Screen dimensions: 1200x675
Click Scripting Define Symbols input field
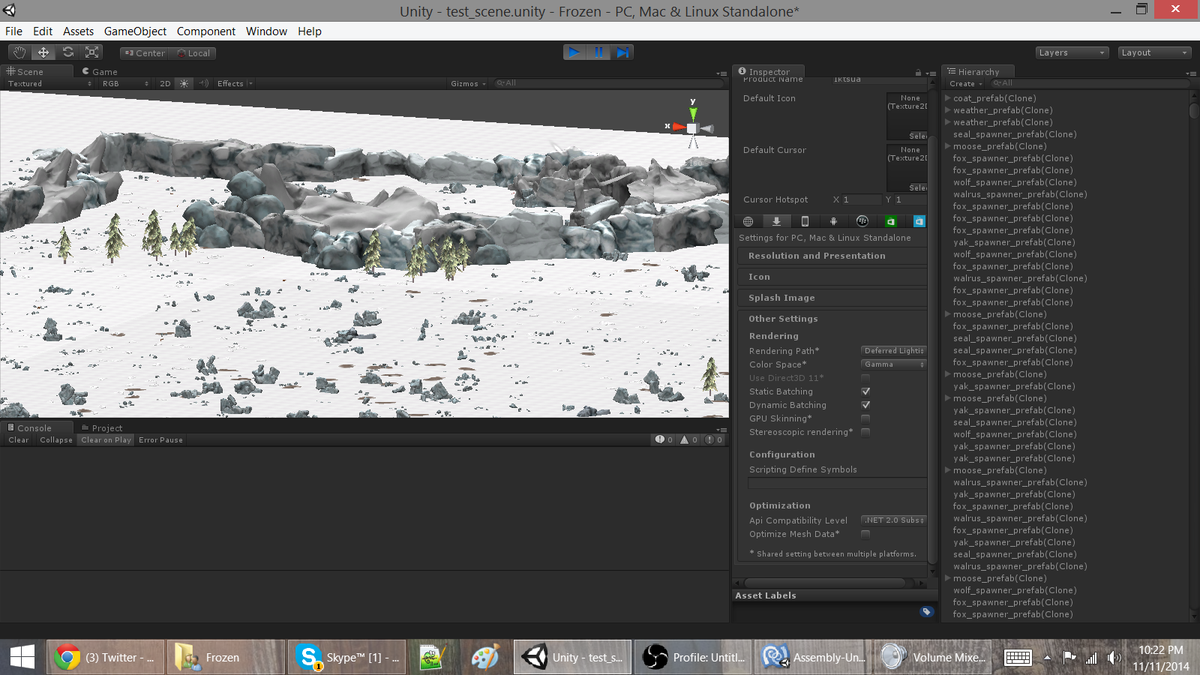coord(838,484)
